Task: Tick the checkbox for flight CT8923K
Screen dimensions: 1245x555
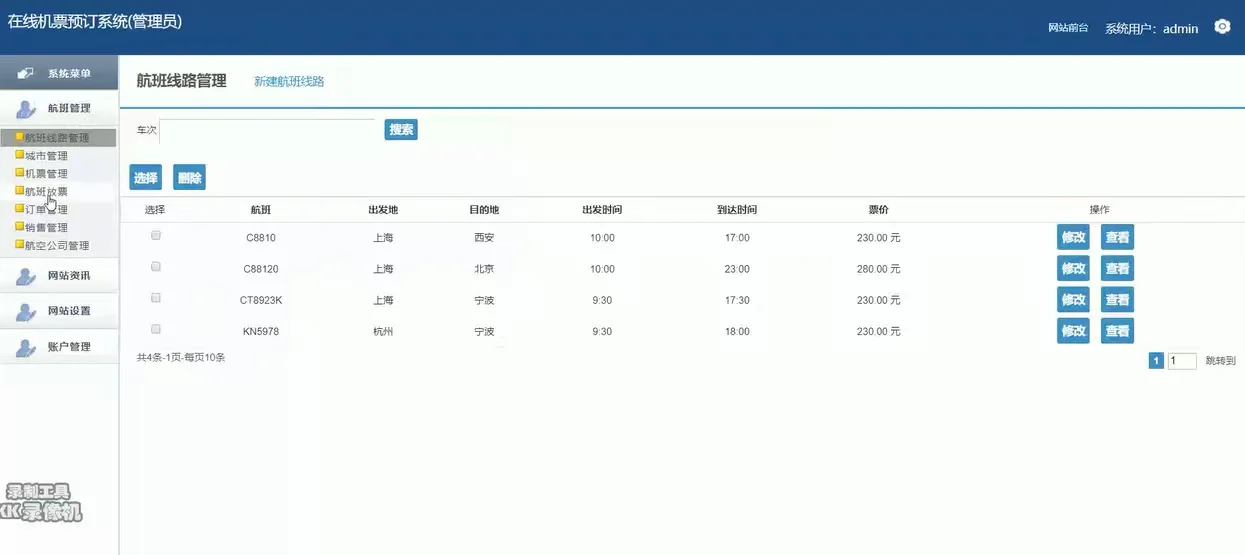Action: (x=155, y=297)
